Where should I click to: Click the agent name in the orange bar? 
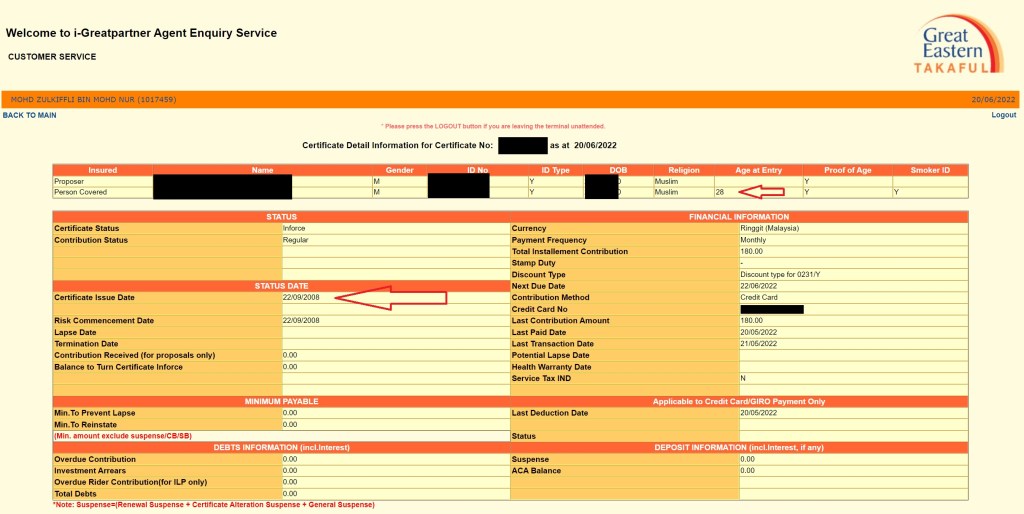click(x=93, y=100)
